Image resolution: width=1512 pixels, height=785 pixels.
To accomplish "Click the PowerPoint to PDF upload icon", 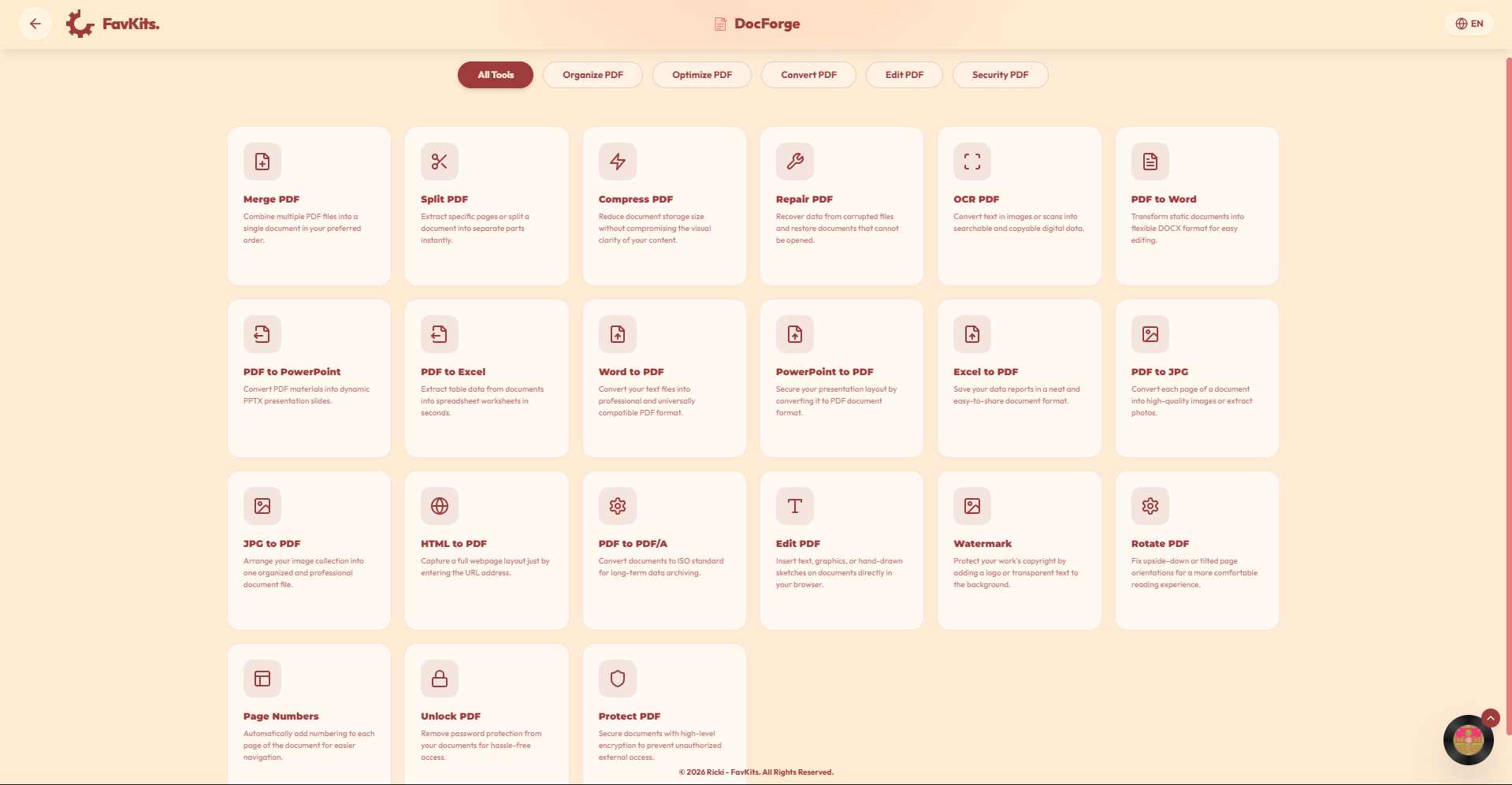I will pos(795,334).
